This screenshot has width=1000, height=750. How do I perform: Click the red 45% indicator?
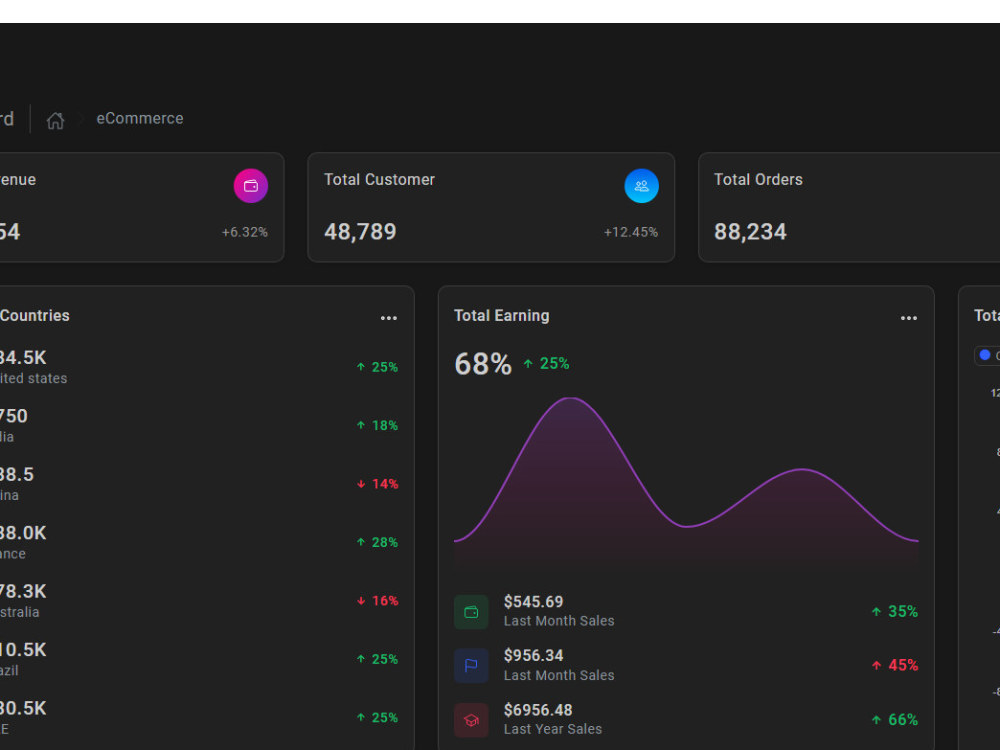(x=895, y=665)
